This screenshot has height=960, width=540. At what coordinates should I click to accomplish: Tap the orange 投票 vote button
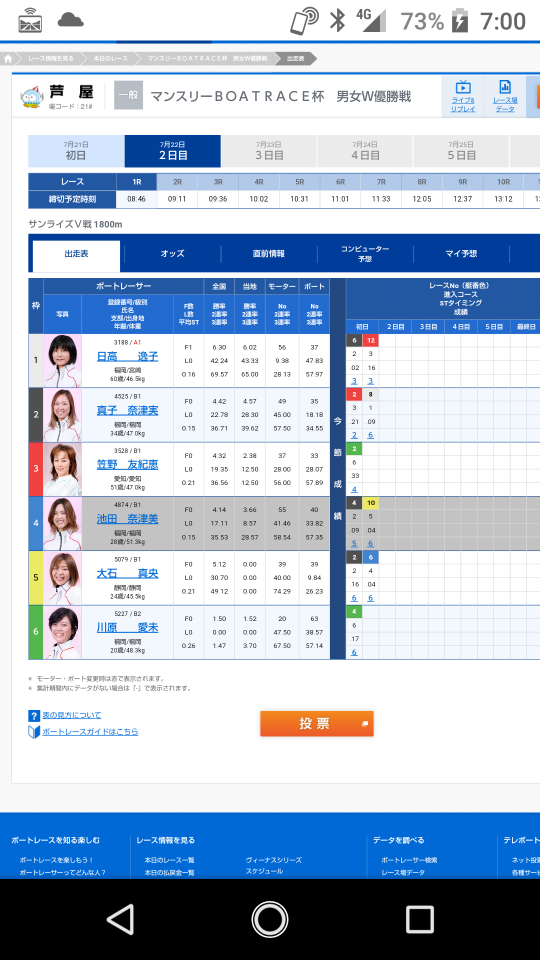coord(317,724)
